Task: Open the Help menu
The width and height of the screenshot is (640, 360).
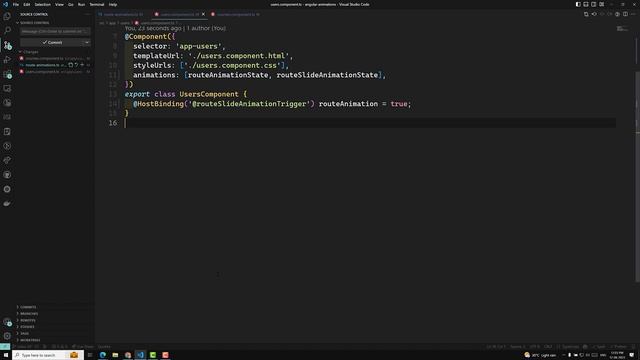Action: click(113, 4)
